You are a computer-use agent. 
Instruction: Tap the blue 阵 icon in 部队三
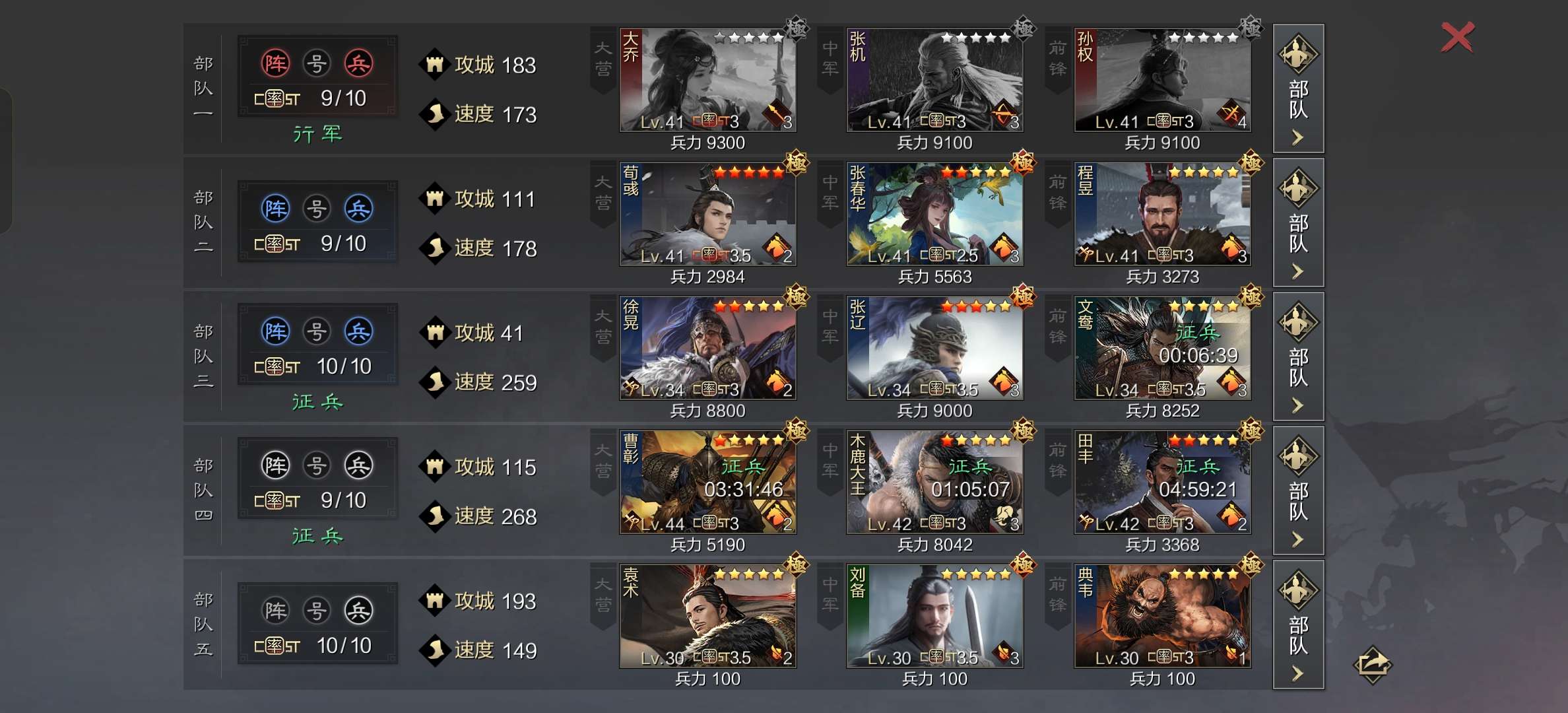(275, 331)
